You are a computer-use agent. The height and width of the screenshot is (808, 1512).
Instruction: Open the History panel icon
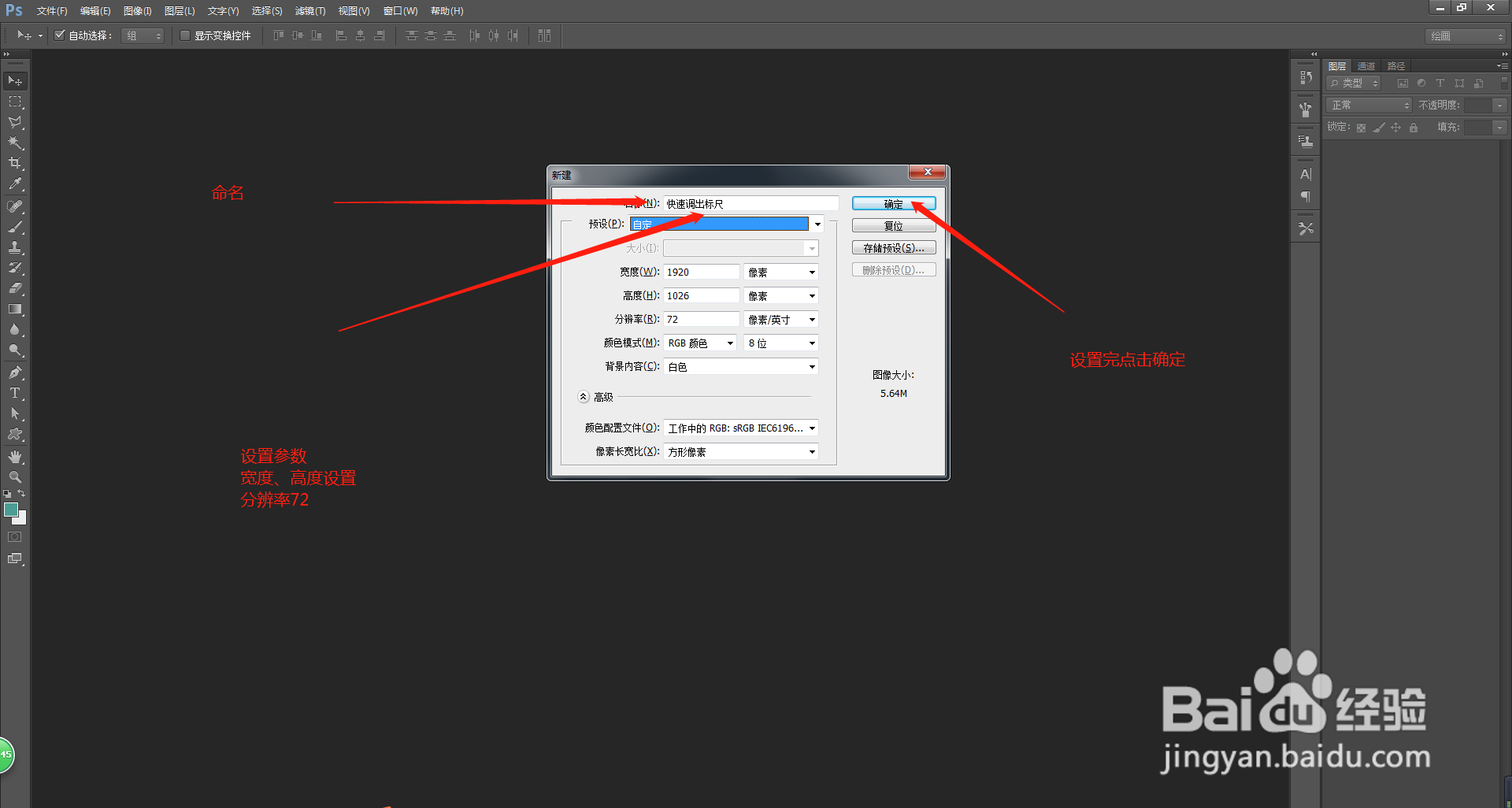point(1306,77)
